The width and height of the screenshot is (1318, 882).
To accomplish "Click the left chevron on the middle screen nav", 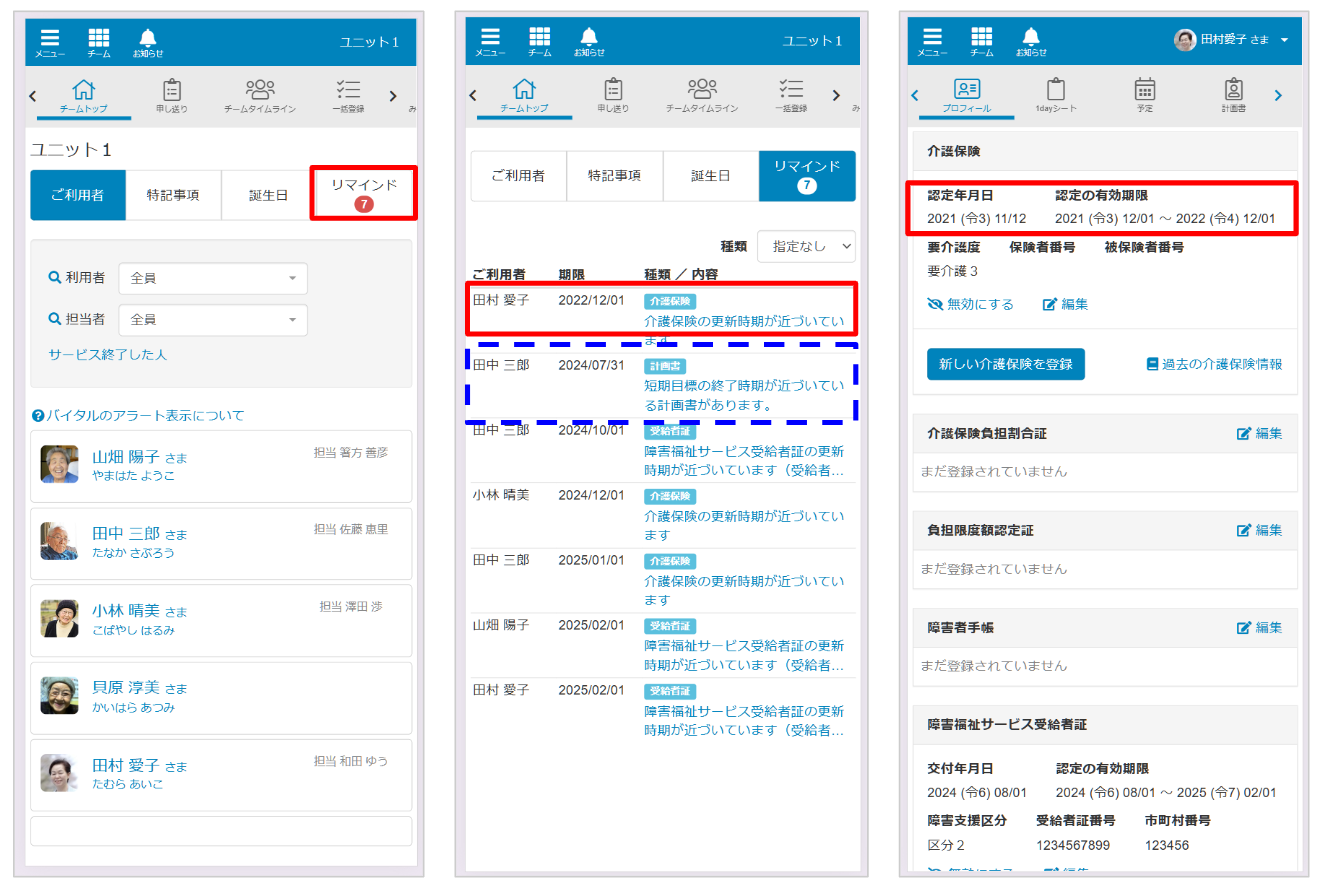I will 473,96.
